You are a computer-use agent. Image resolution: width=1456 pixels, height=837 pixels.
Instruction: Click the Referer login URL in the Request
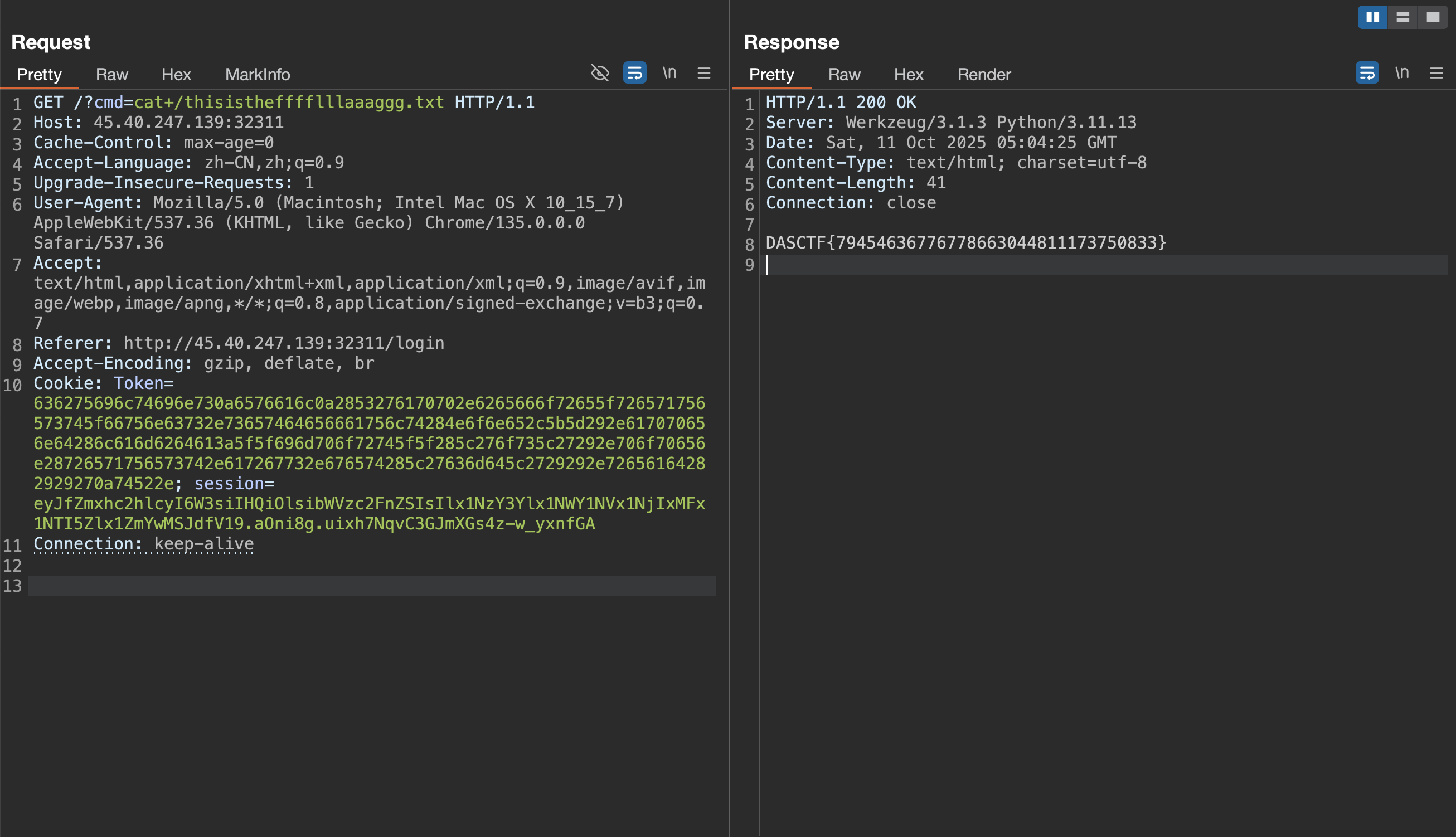tap(284, 344)
